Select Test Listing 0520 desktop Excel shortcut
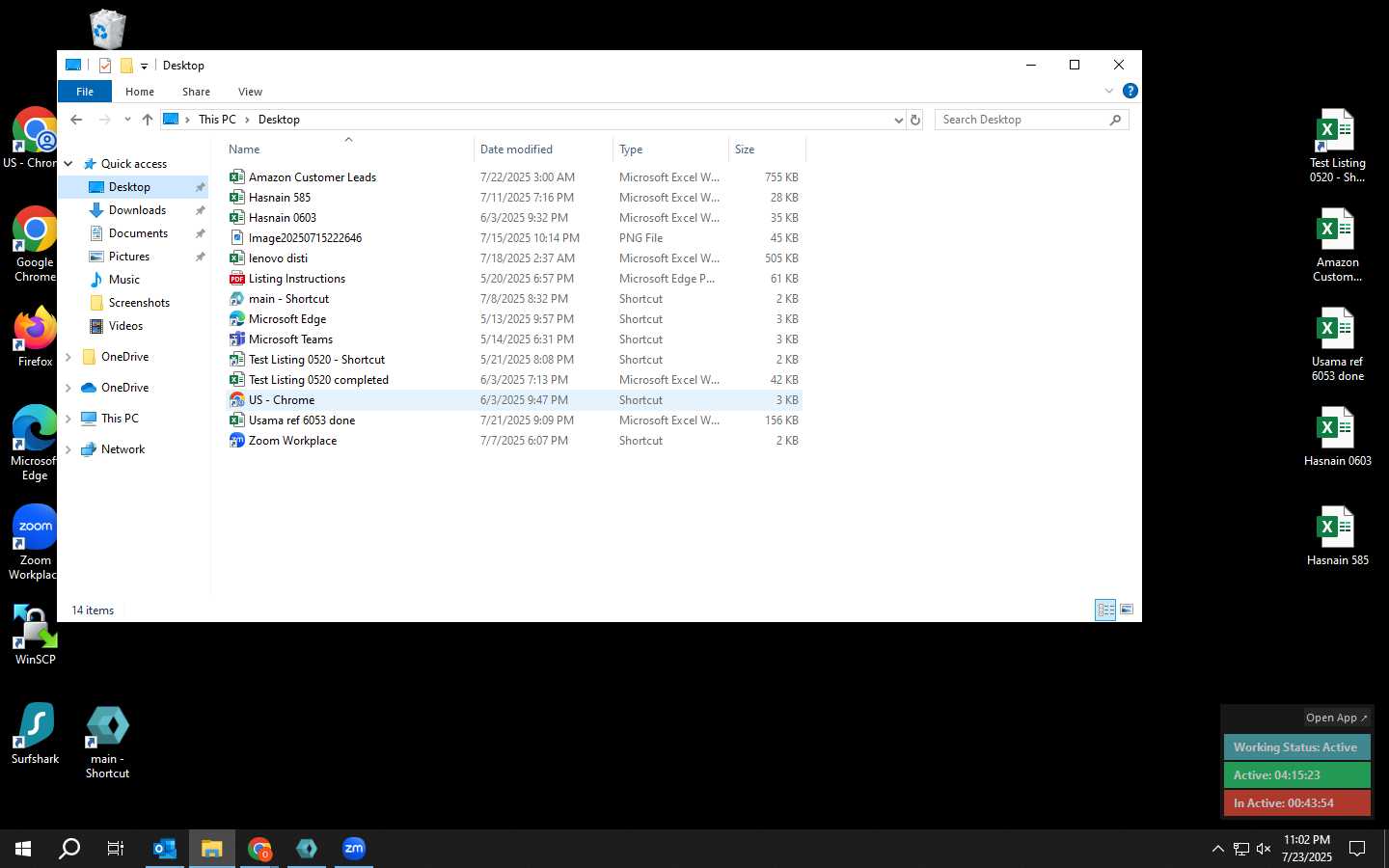Screen dimensions: 1389x868 point(1337,145)
